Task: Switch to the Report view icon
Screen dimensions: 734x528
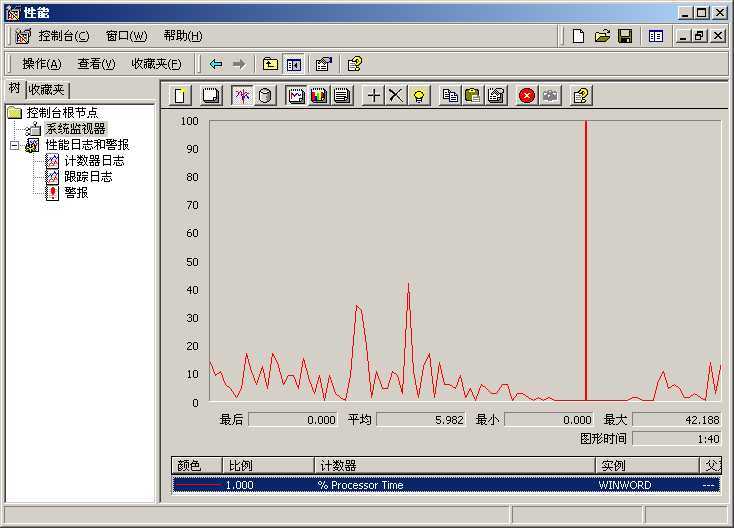Action: pyautogui.click(x=342, y=96)
